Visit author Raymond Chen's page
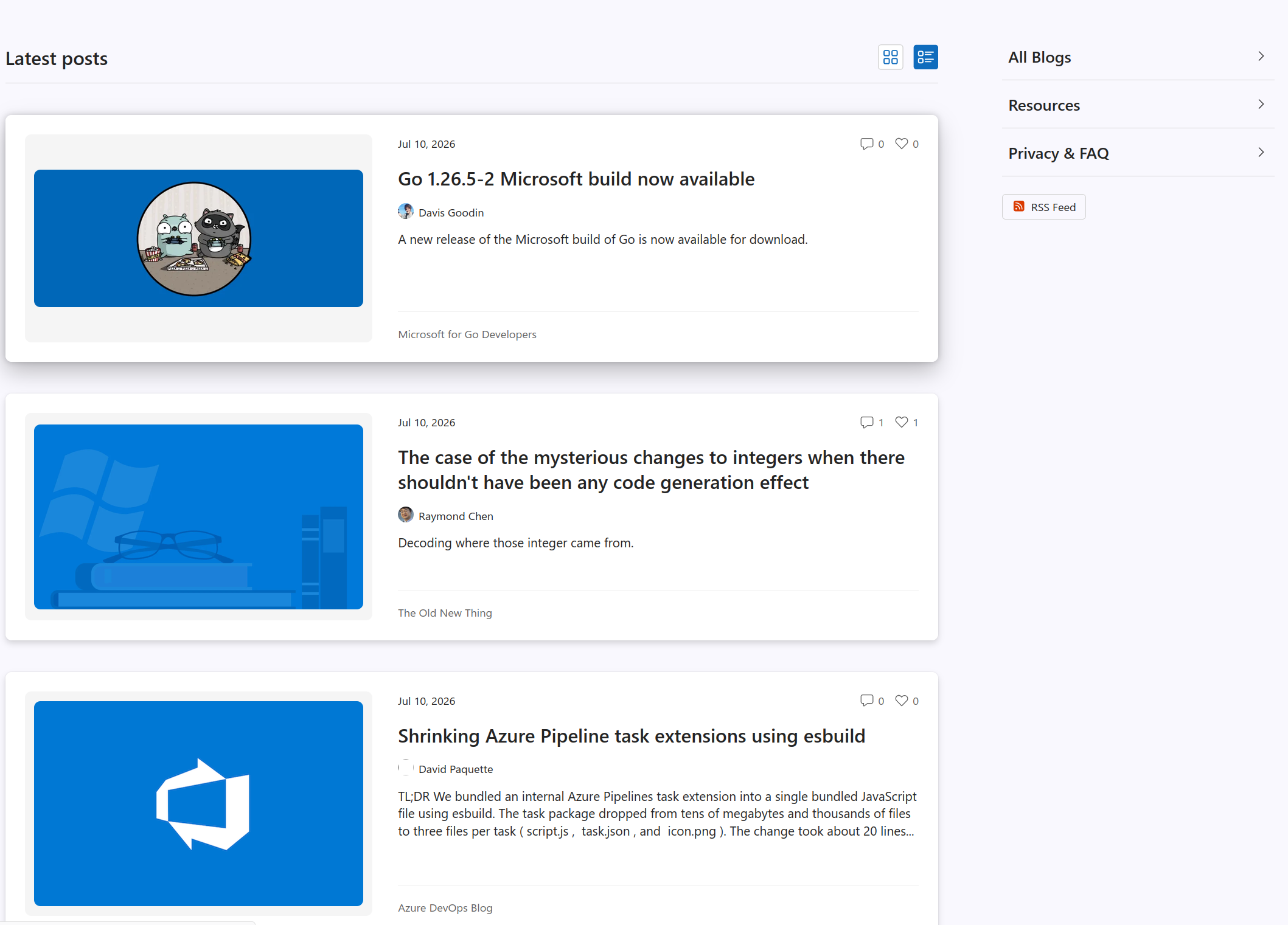The width and height of the screenshot is (1288, 925). (x=456, y=516)
